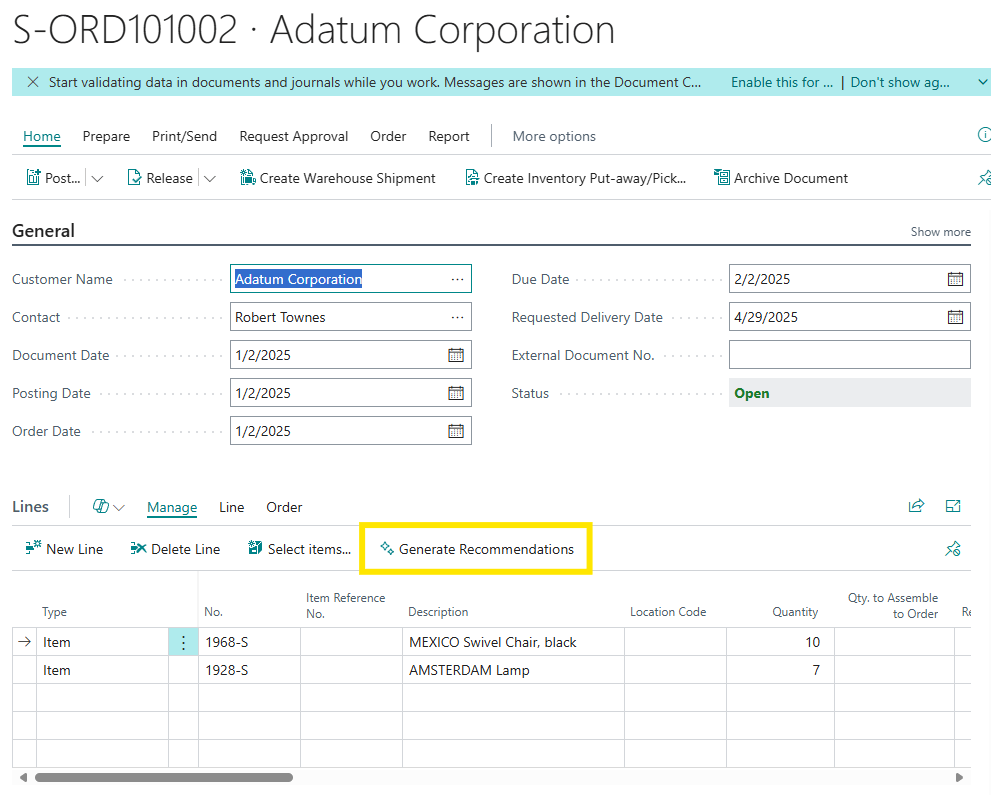This screenshot has width=991, height=795.
Task: Click Show more in General section
Action: pyautogui.click(x=940, y=231)
